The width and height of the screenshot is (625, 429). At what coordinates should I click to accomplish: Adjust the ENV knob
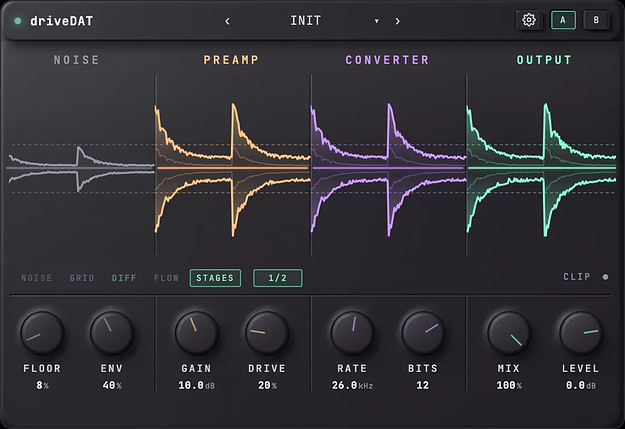pos(112,333)
